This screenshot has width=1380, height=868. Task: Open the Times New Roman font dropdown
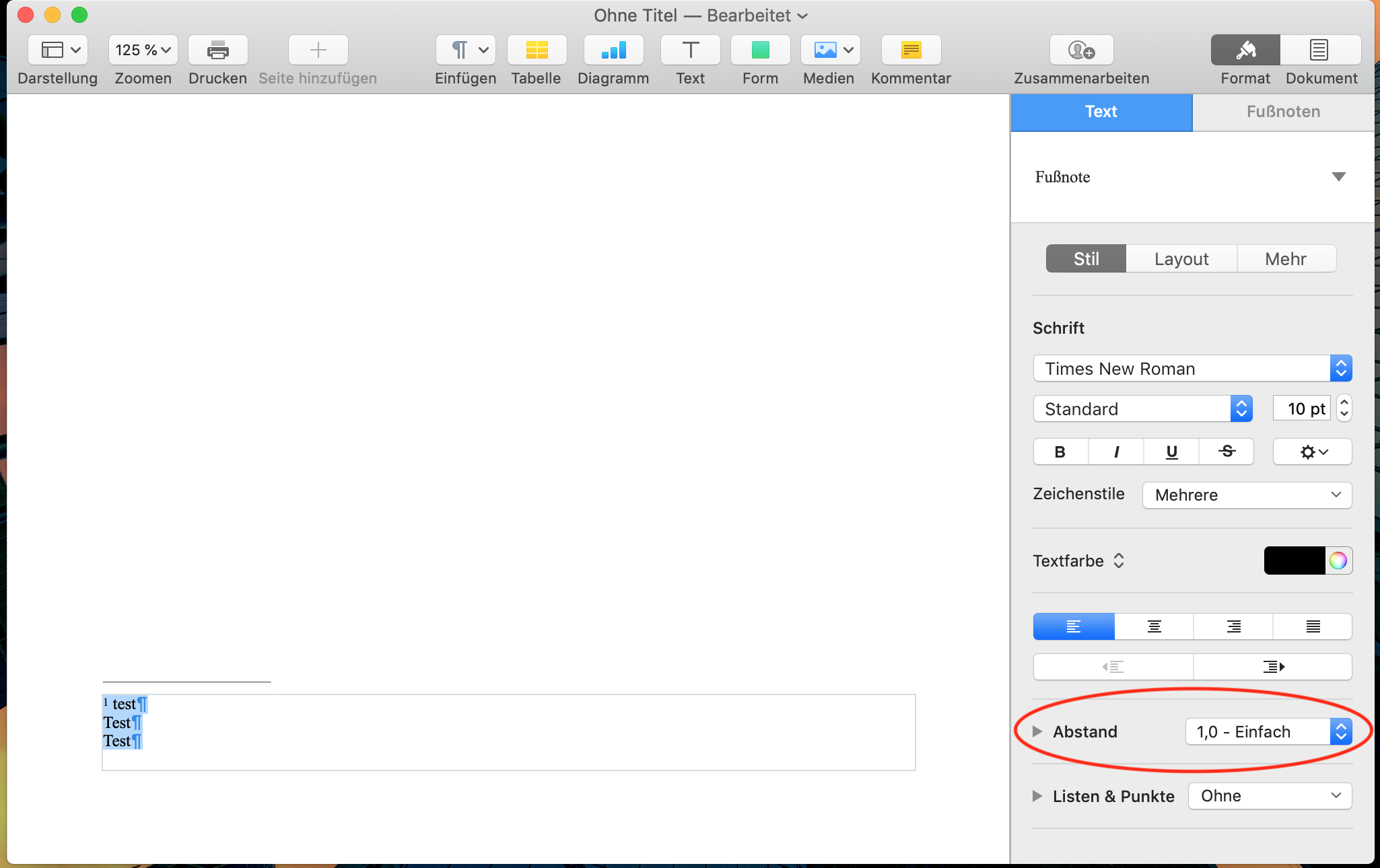[x=1192, y=369]
